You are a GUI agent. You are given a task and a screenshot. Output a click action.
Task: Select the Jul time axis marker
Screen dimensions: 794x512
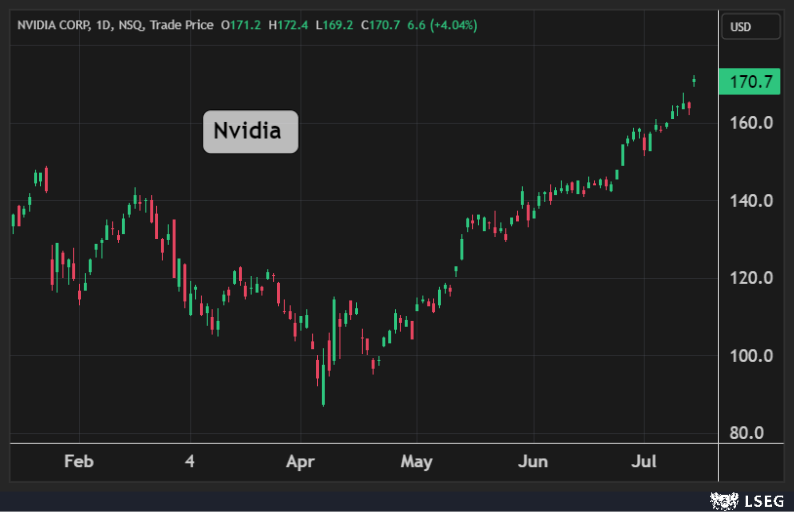click(x=646, y=461)
